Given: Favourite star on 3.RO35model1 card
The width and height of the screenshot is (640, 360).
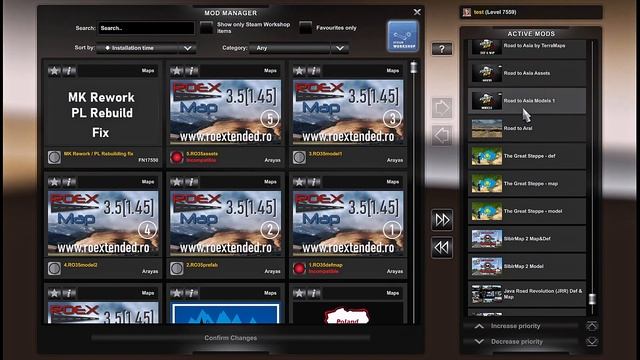Looking at the screenshot, I should [x=299, y=71].
